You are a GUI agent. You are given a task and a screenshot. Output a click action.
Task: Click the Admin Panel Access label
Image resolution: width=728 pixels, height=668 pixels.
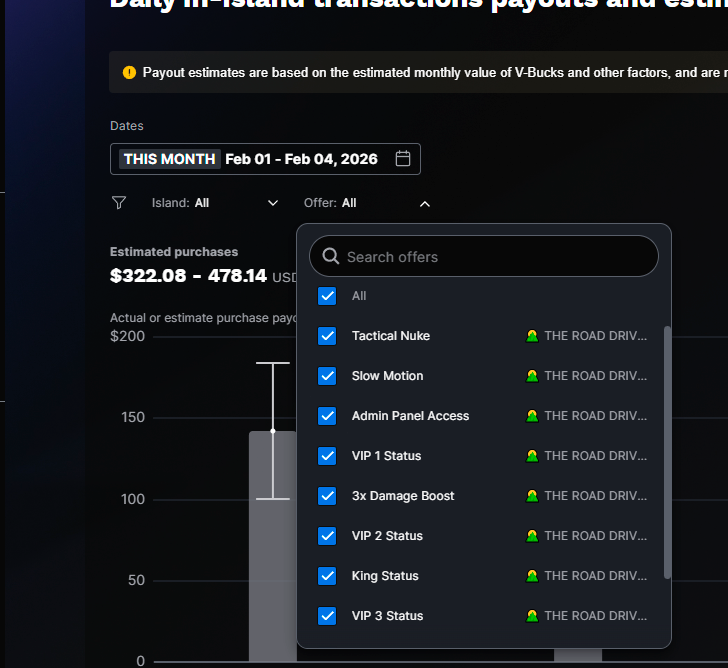410,415
